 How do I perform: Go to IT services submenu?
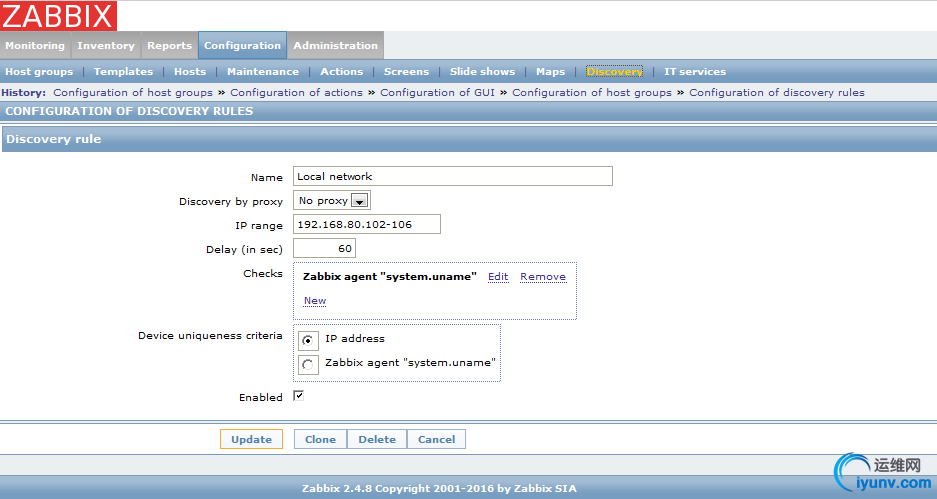point(695,72)
